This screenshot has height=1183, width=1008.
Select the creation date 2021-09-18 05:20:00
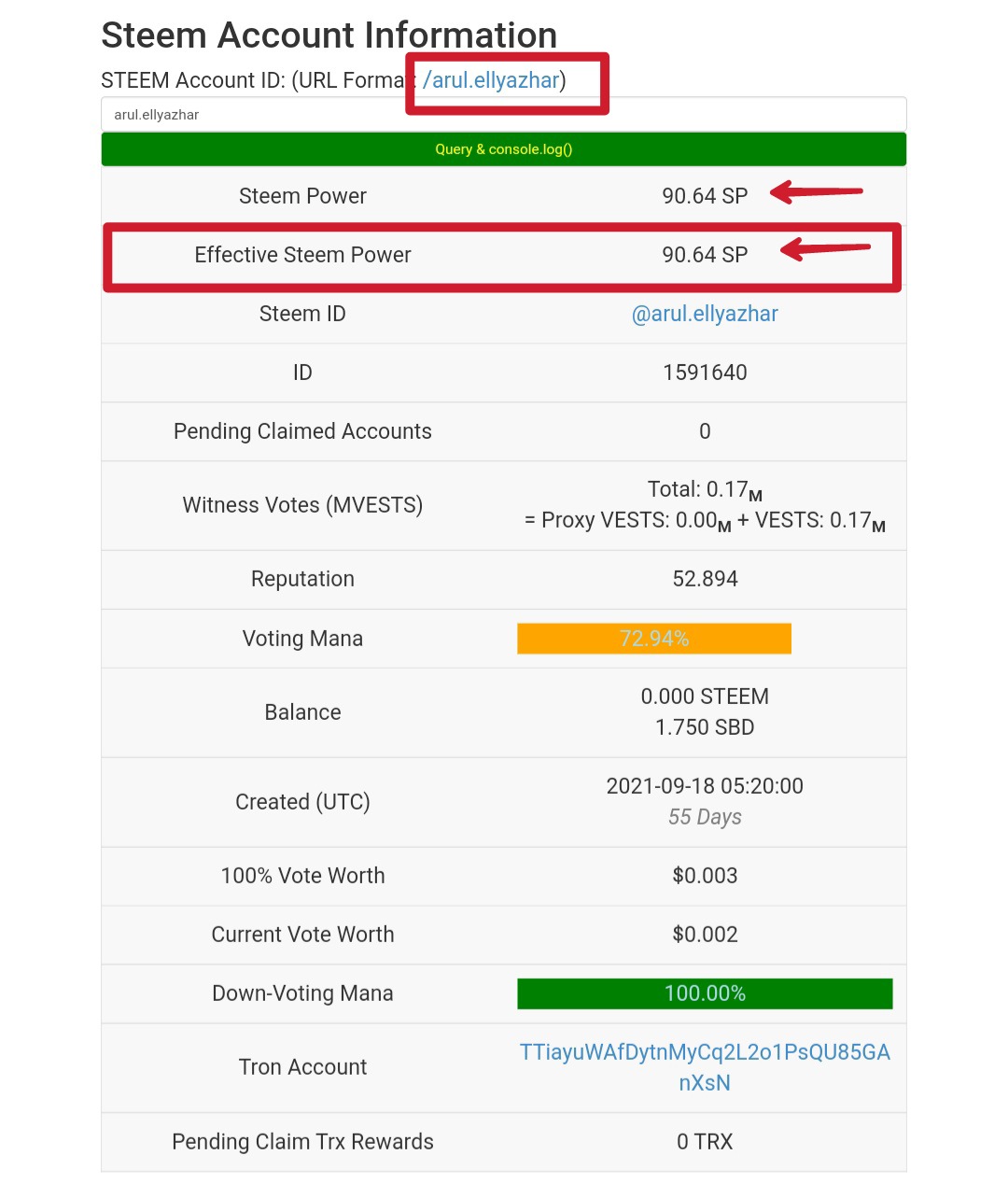pos(705,786)
